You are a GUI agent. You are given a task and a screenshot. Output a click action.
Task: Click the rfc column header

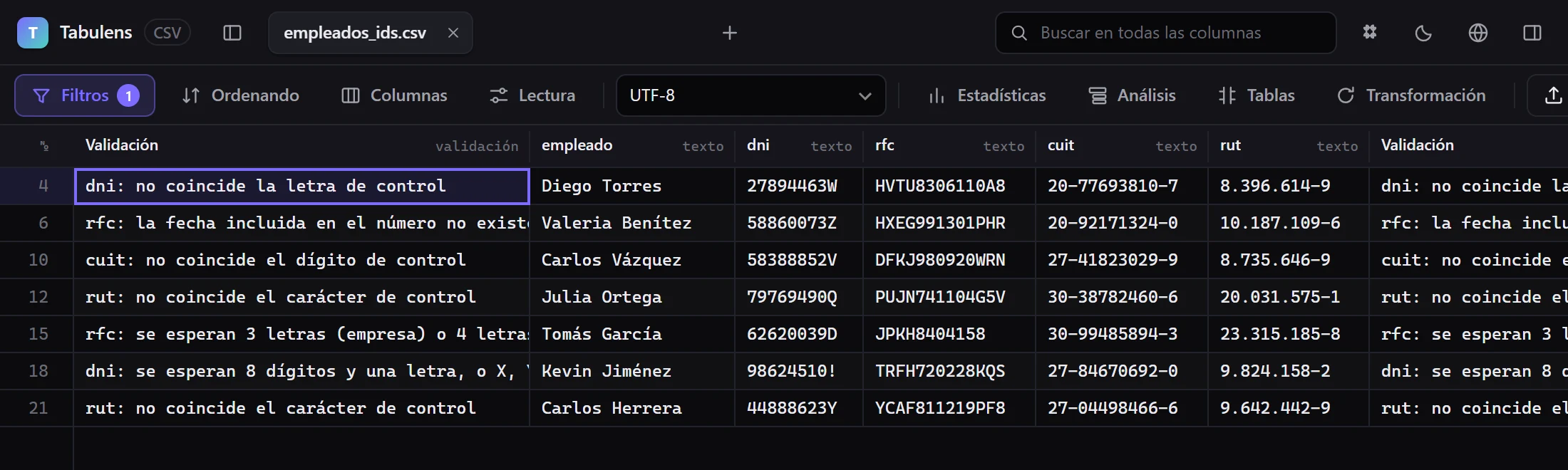click(x=949, y=145)
